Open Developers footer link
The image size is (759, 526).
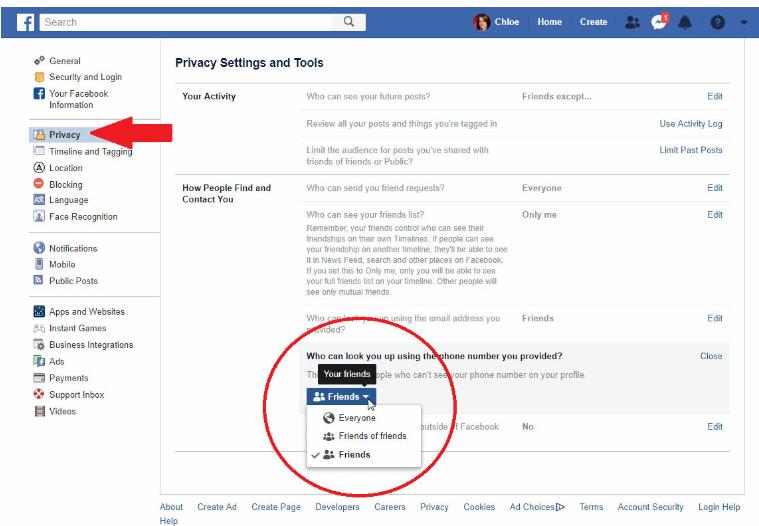coord(337,507)
